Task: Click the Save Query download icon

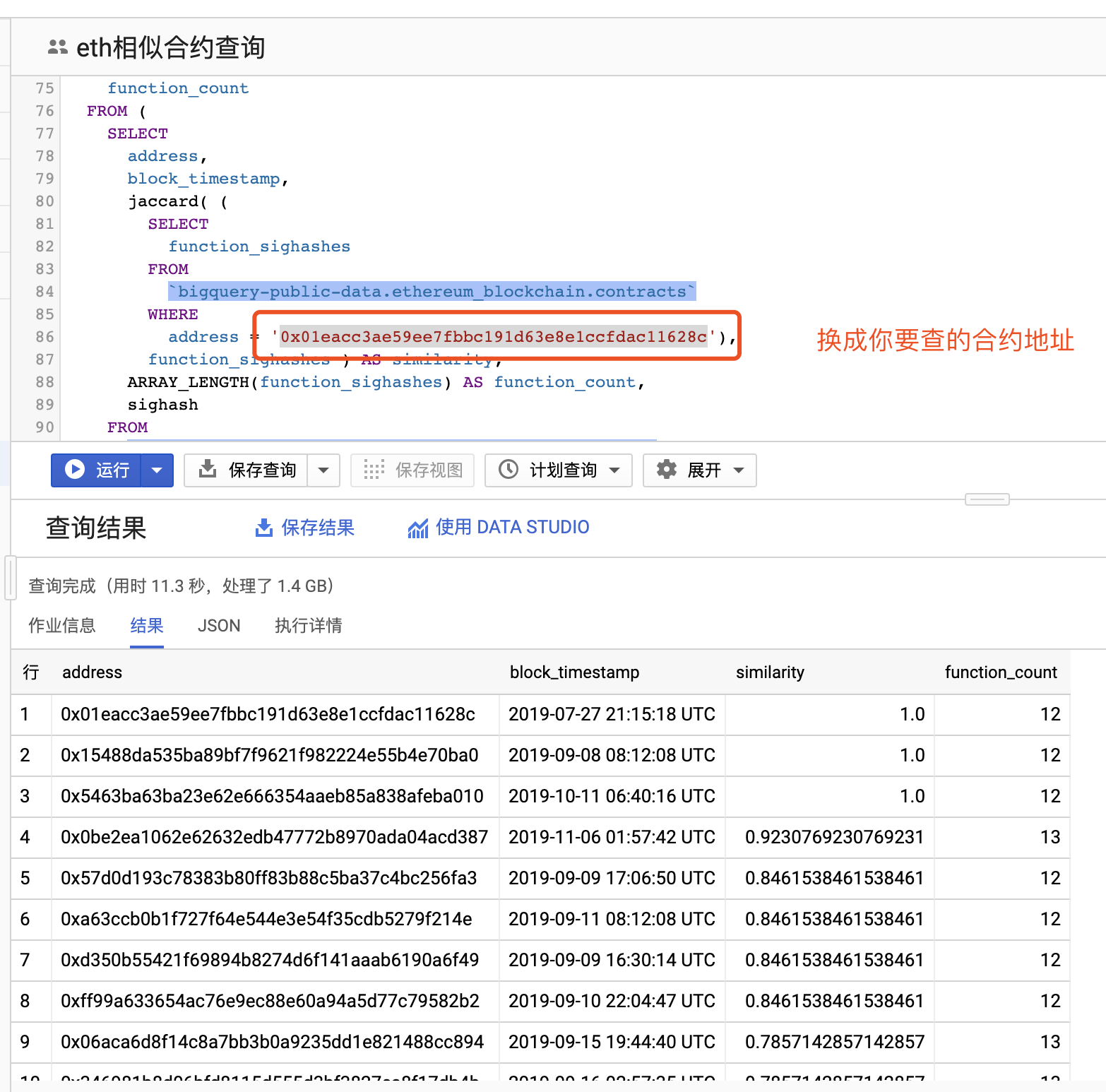Action: 208,469
